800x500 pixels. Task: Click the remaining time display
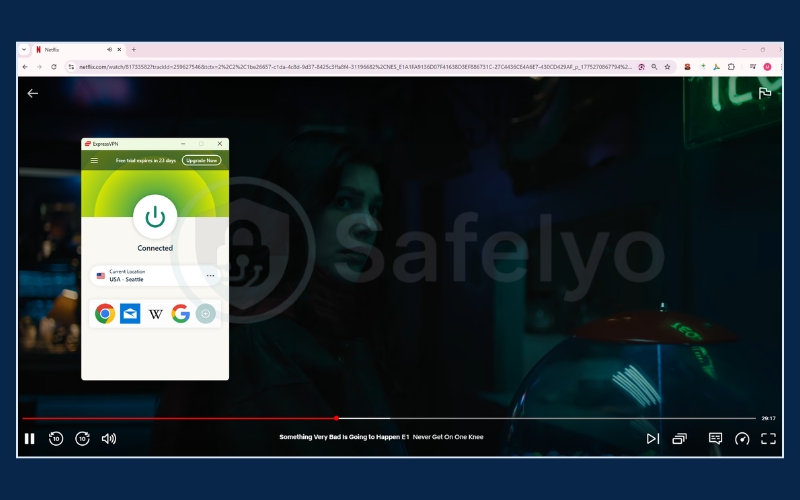(768, 418)
